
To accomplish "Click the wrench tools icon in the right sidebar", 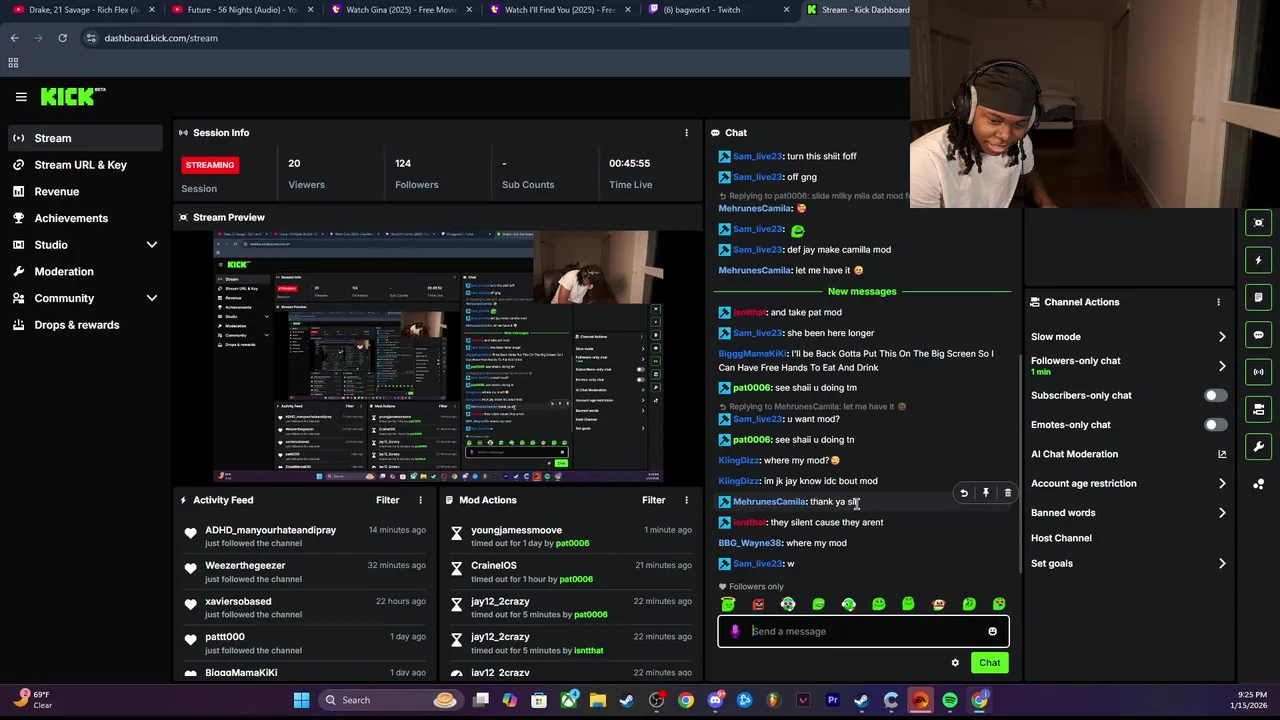I will (x=1259, y=446).
